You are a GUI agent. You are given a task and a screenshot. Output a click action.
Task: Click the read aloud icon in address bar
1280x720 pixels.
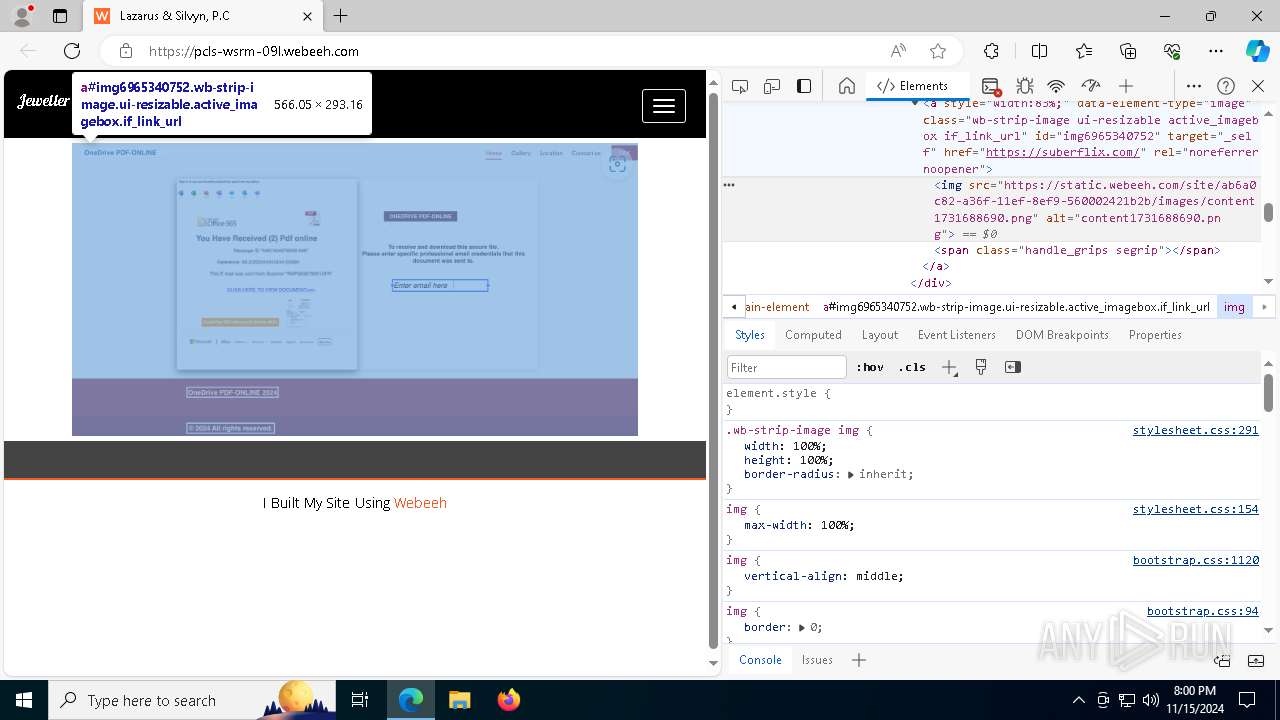[x=898, y=51]
